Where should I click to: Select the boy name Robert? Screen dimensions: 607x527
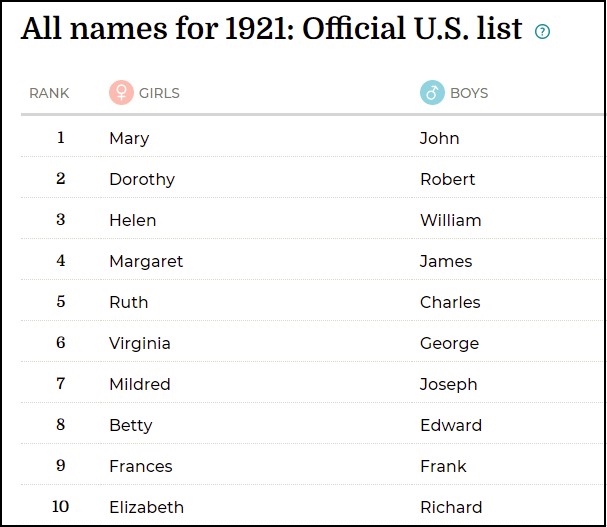(447, 179)
